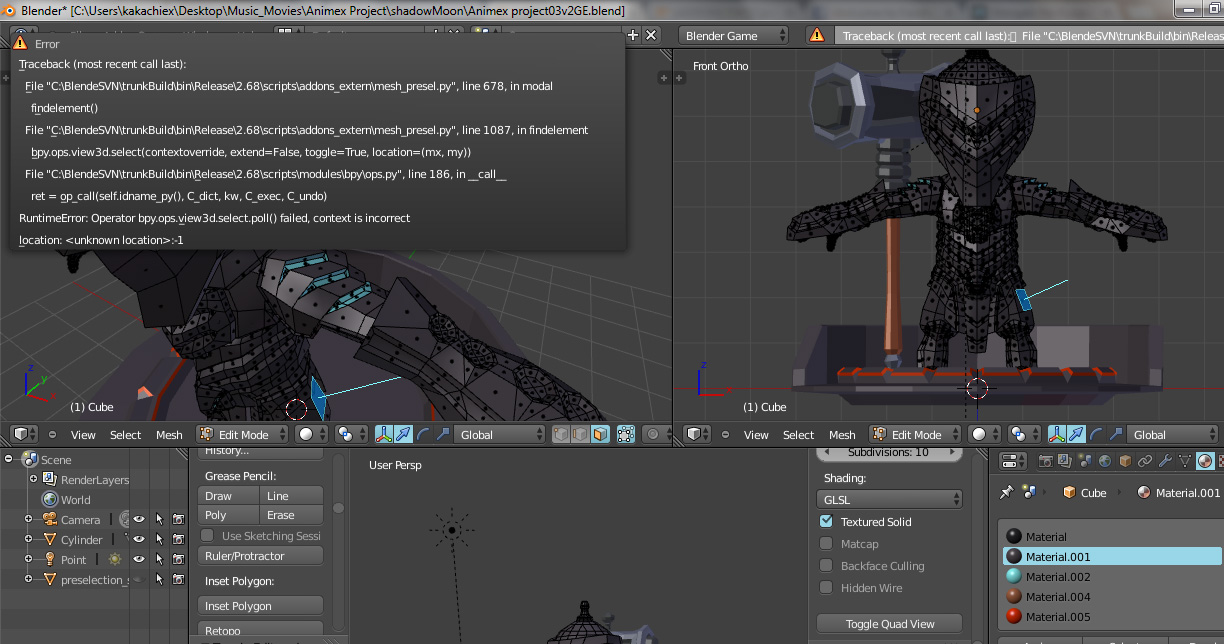The image size is (1224, 644).
Task: Open Mesh menu in right 3D viewport
Action: coord(842,434)
